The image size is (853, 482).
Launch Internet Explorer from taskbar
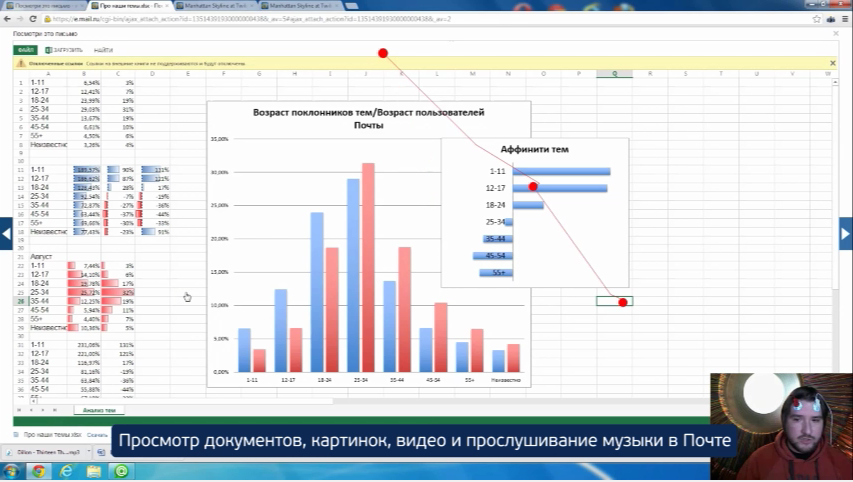coord(66,471)
